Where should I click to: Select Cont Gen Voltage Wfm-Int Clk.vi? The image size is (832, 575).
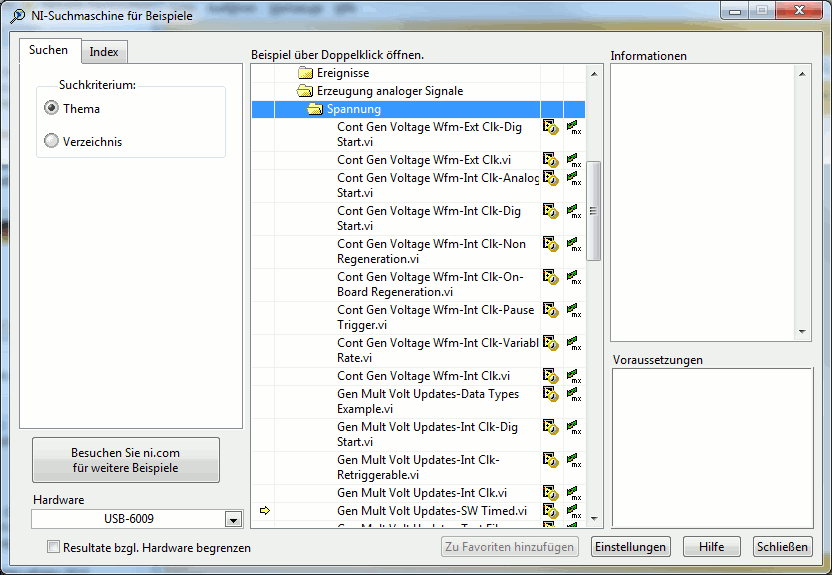pos(423,376)
